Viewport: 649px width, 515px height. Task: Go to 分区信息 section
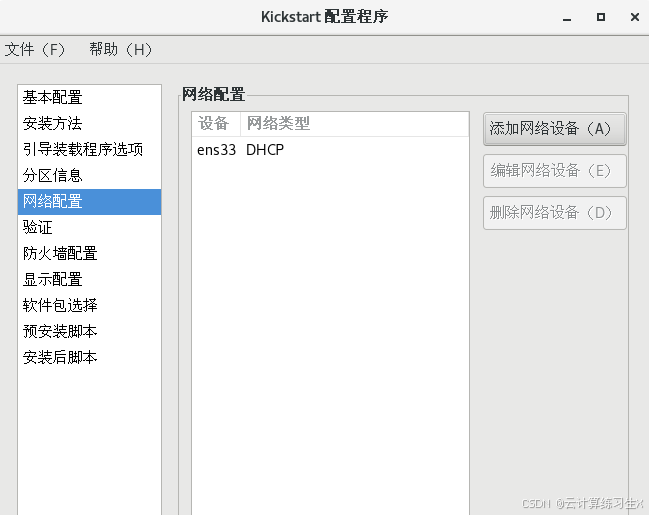tap(89, 176)
